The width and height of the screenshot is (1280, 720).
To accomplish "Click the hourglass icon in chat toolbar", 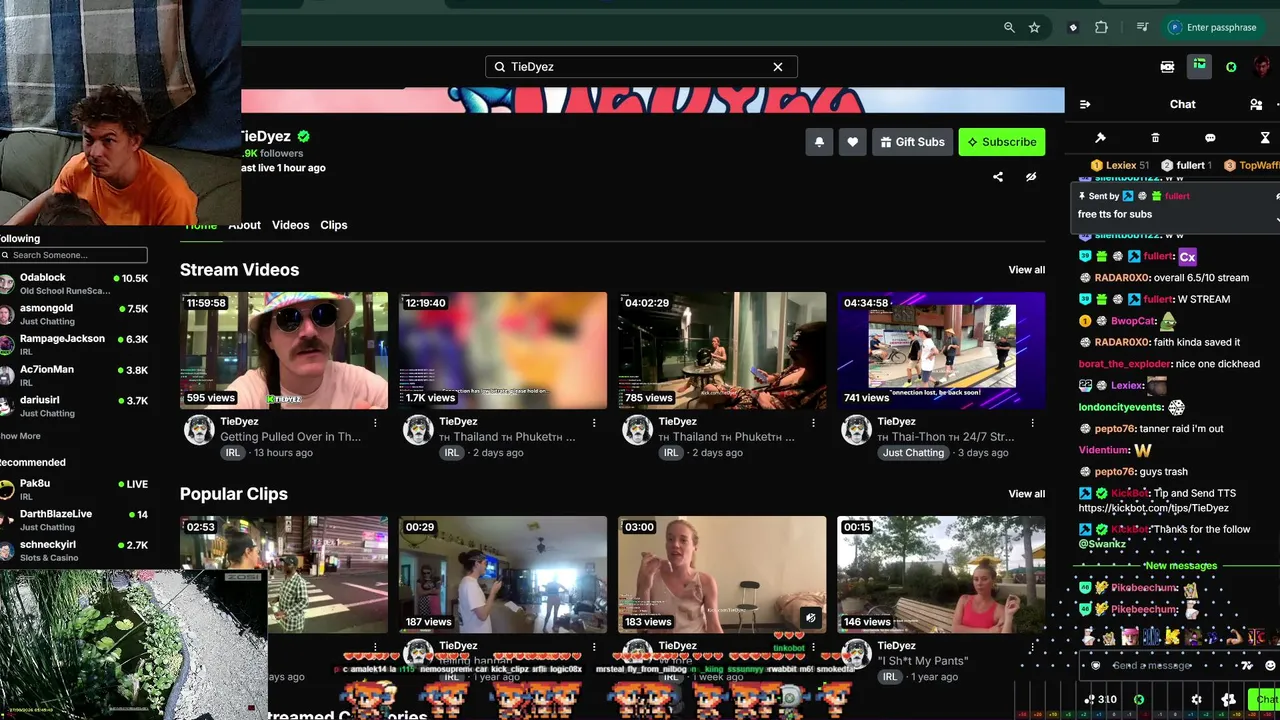I will pyautogui.click(x=1265, y=138).
